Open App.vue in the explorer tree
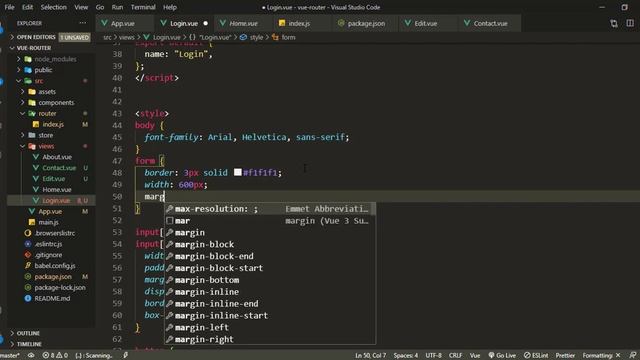Image resolution: width=640 pixels, height=360 pixels. point(50,211)
